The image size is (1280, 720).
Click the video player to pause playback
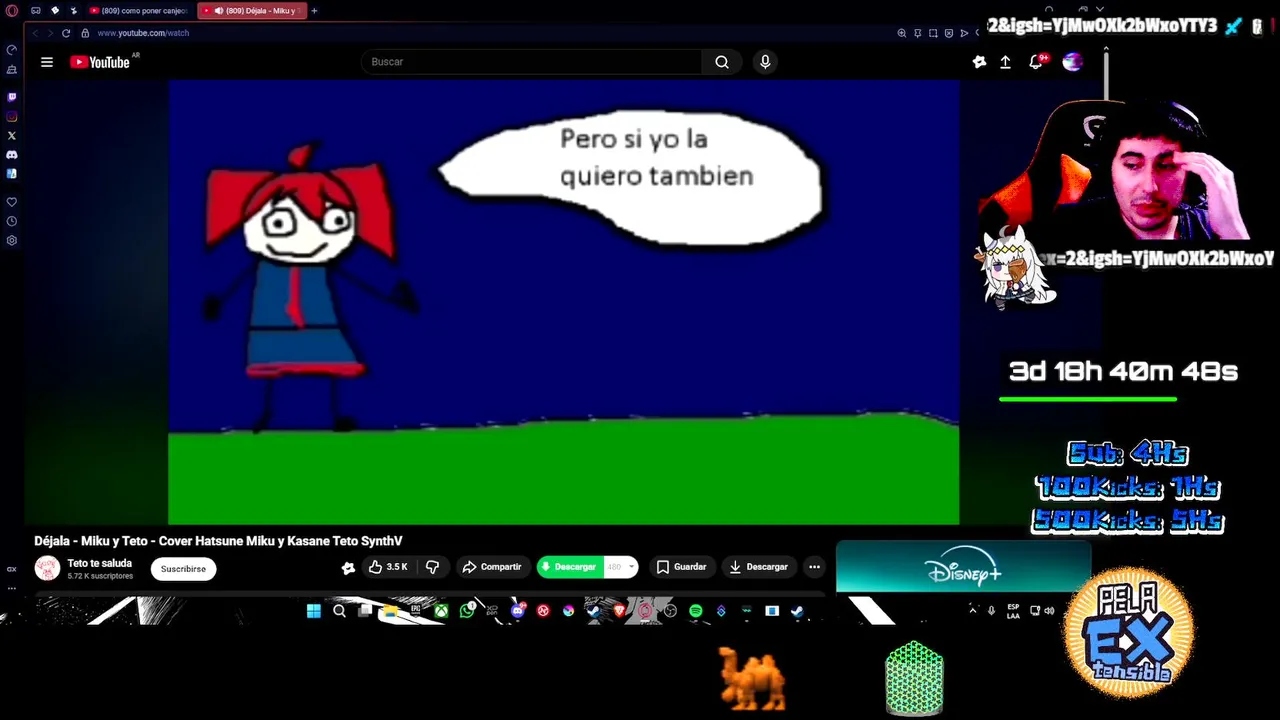564,302
